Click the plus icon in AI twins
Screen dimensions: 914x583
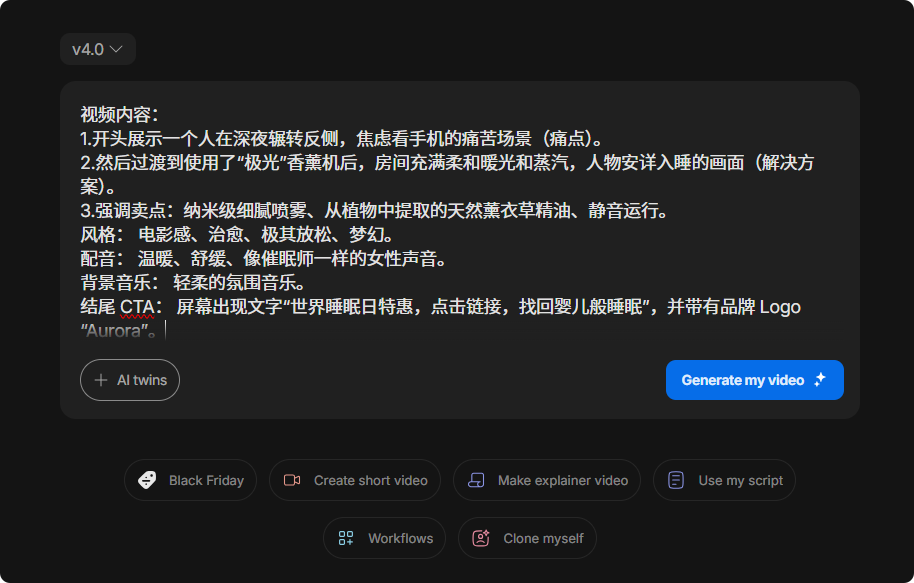point(101,380)
